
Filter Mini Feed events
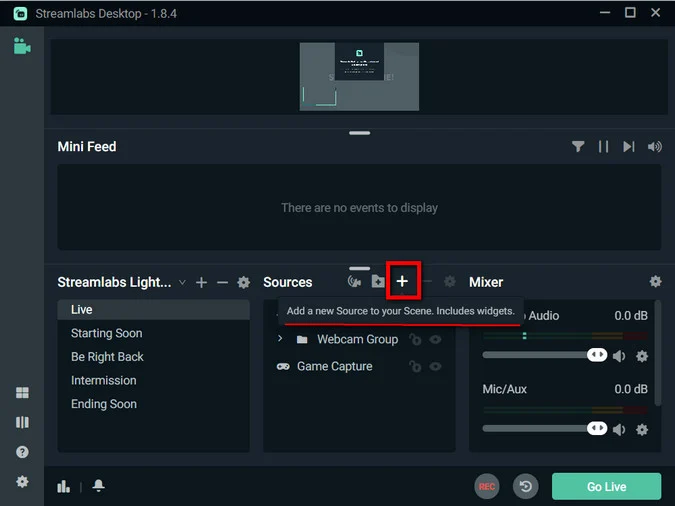[x=578, y=147]
